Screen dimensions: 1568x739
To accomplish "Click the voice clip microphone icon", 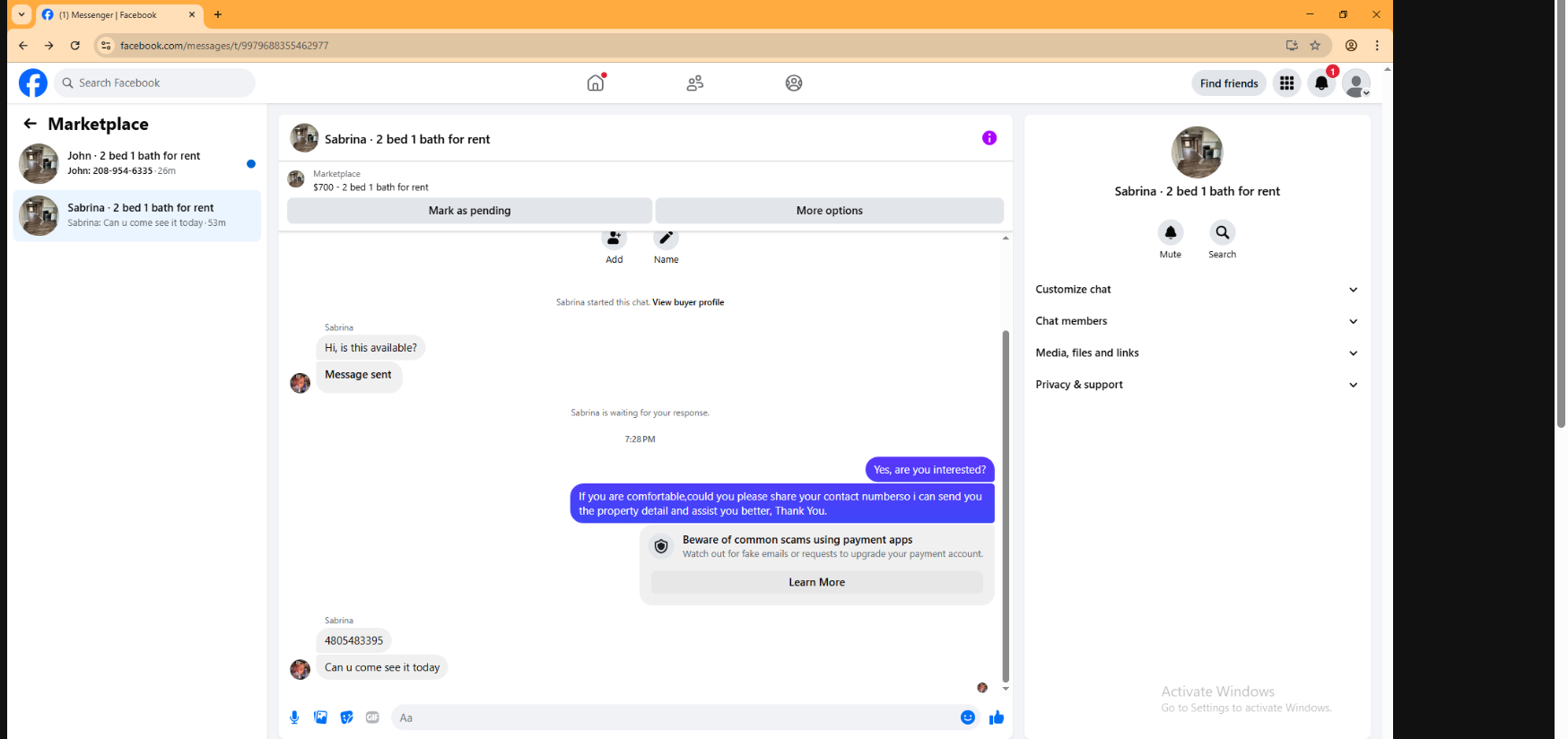I will pyautogui.click(x=294, y=717).
